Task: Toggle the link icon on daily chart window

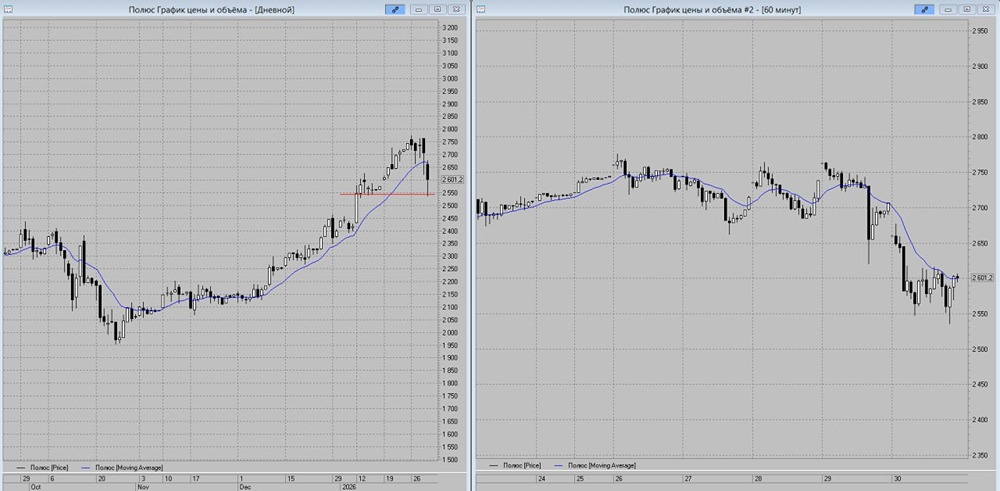Action: (395, 10)
